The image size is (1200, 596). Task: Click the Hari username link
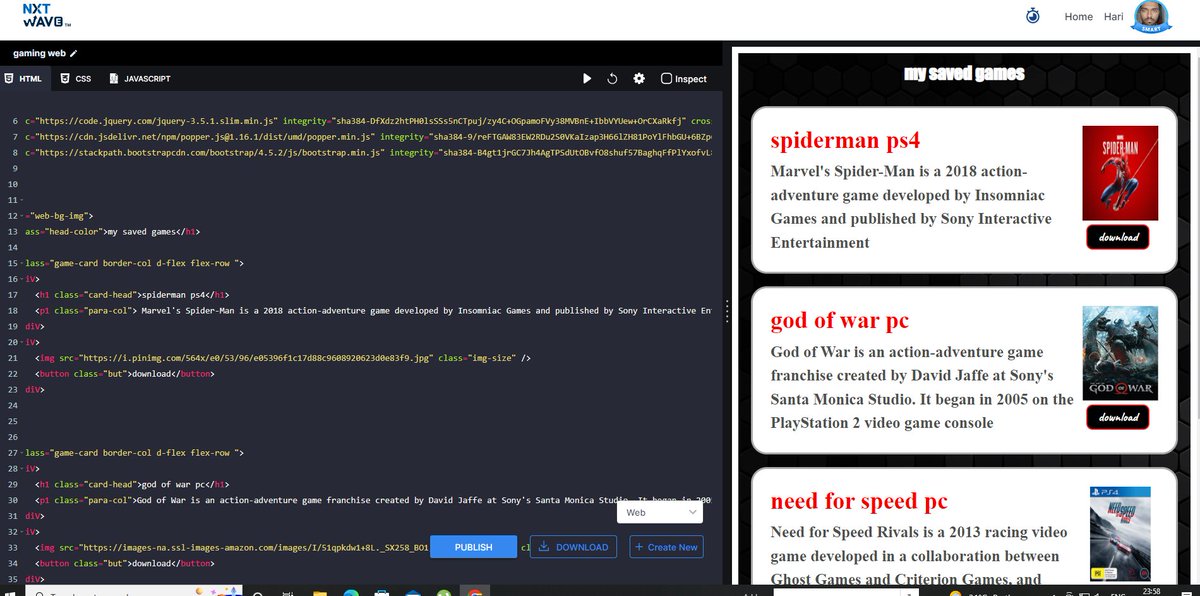coord(1113,17)
